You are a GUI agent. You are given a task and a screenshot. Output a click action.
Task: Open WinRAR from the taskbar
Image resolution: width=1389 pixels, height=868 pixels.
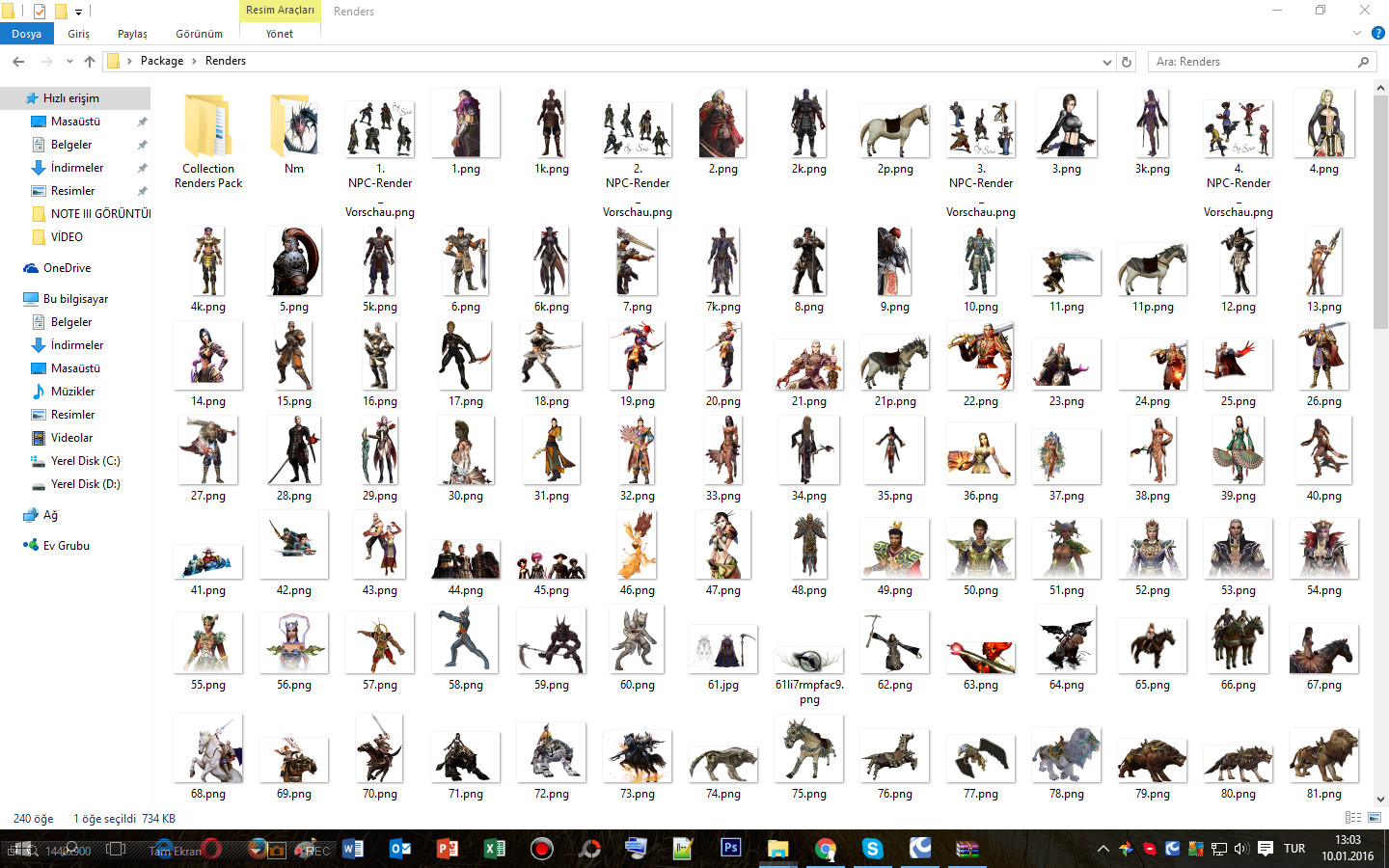(x=967, y=849)
